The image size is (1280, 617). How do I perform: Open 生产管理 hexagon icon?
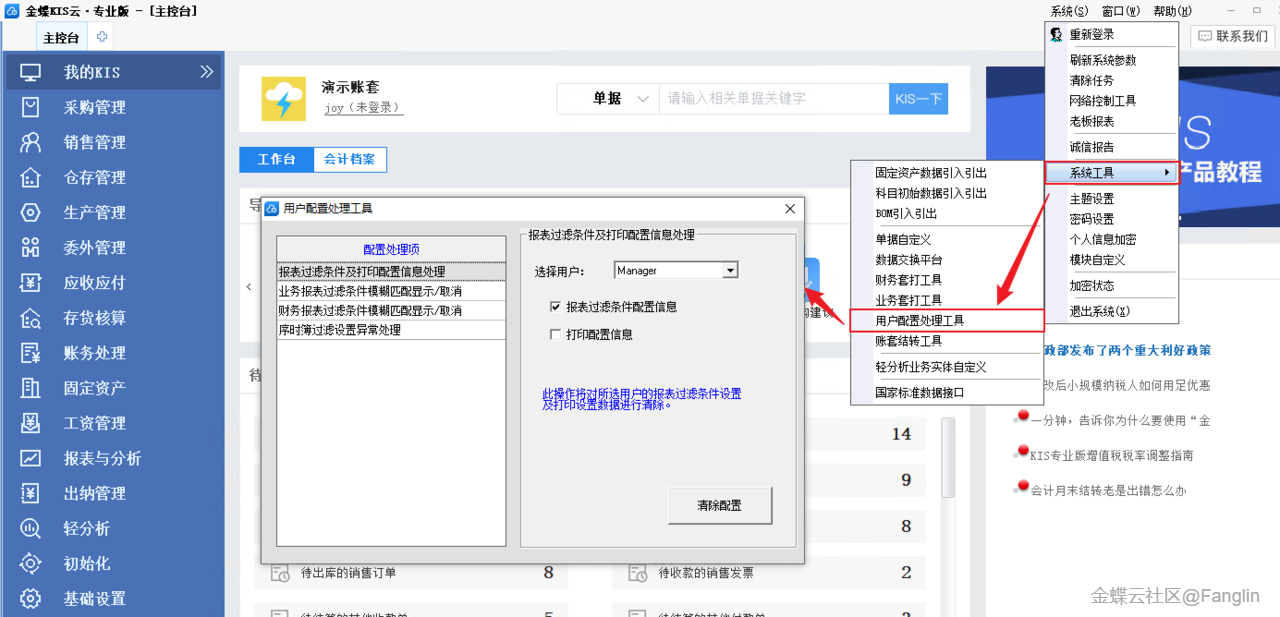pos(31,212)
